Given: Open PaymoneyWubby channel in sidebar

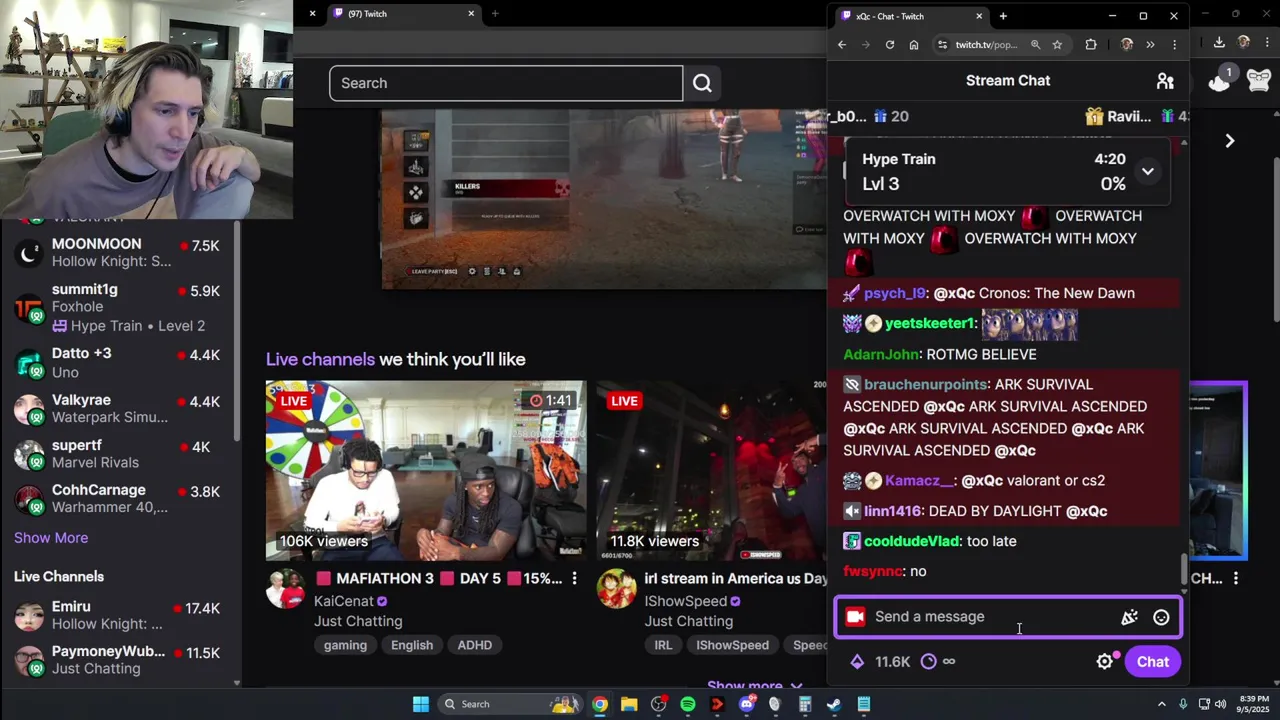Looking at the screenshot, I should [120, 660].
